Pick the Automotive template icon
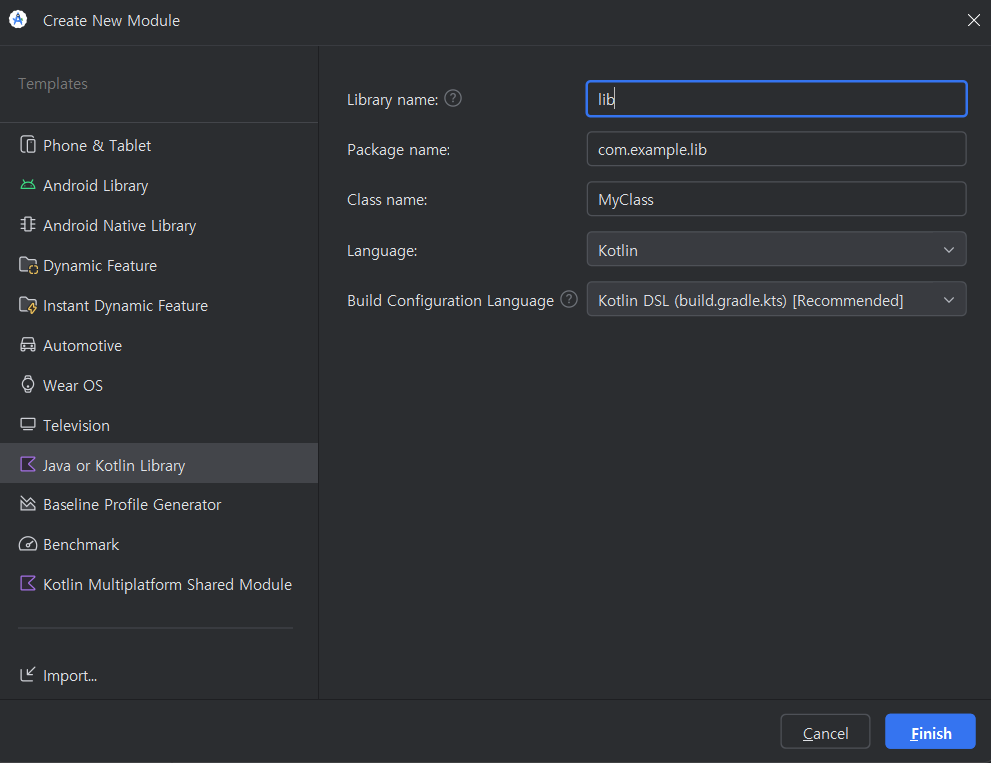The image size is (991, 763). click(x=27, y=345)
